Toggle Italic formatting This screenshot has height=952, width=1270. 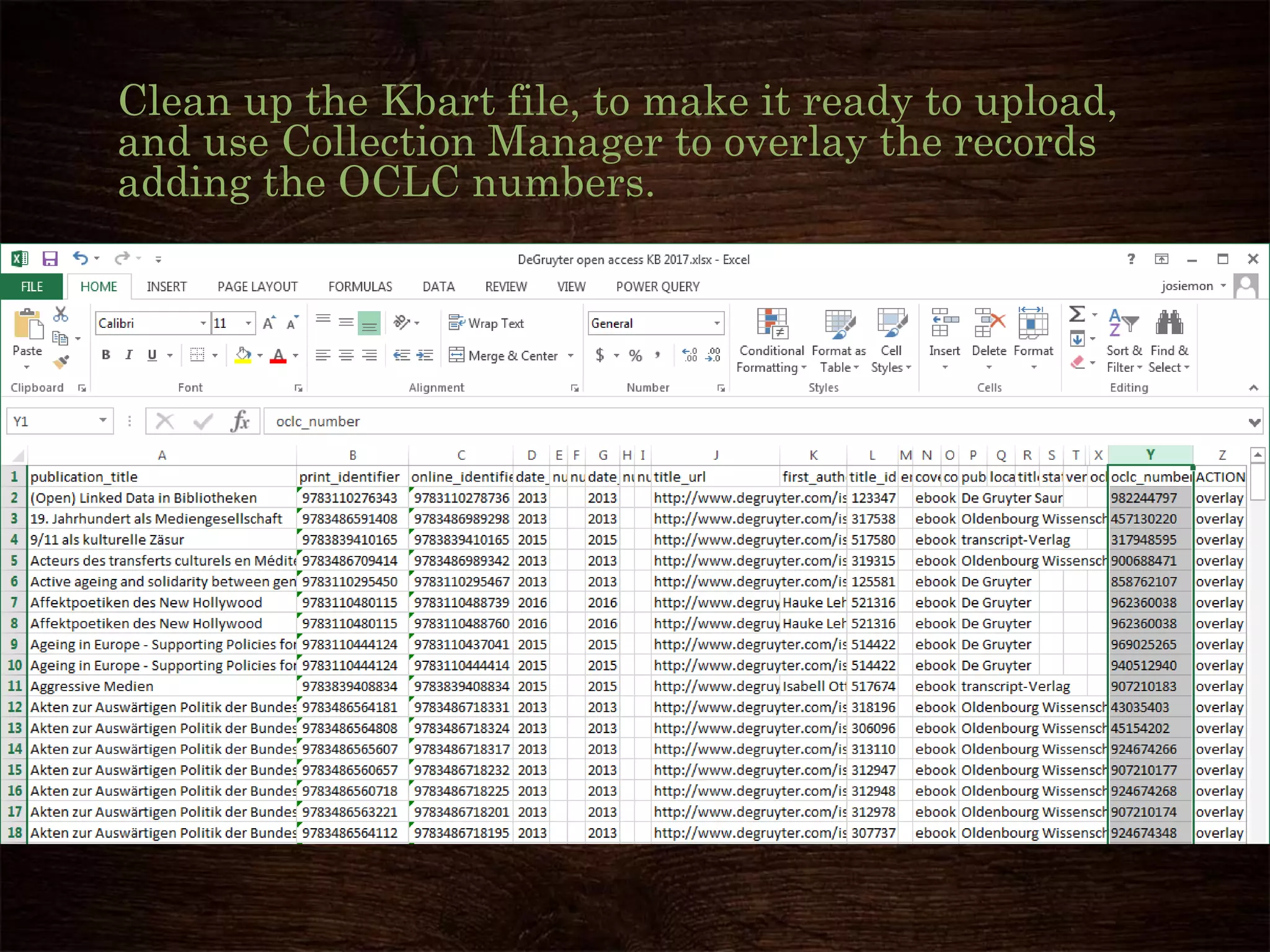click(x=128, y=355)
